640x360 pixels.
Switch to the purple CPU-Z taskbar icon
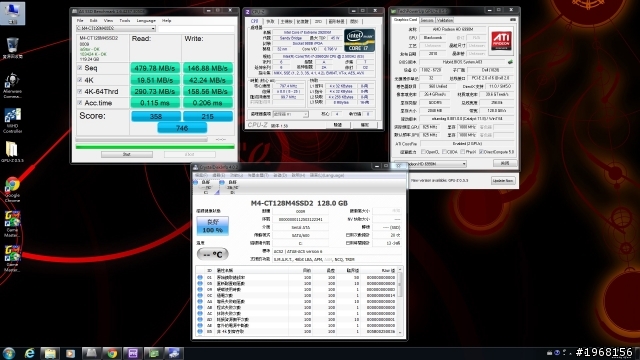[x=133, y=353]
